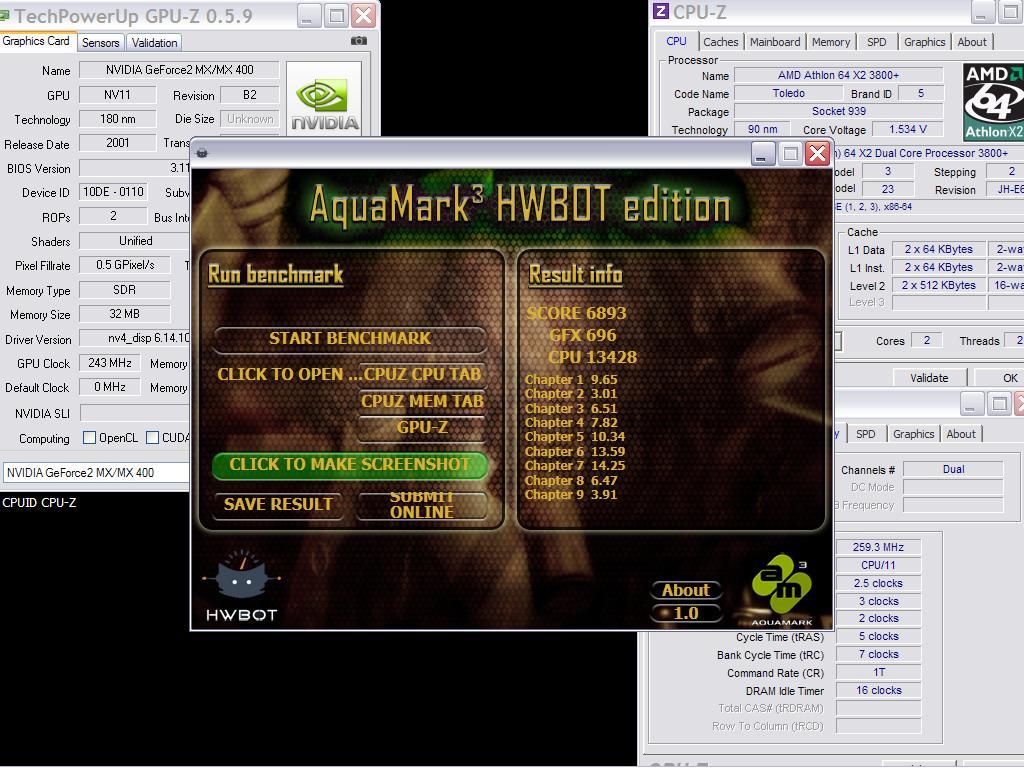Click the Code Name Toledo value
1024x768 pixels.
click(x=788, y=93)
